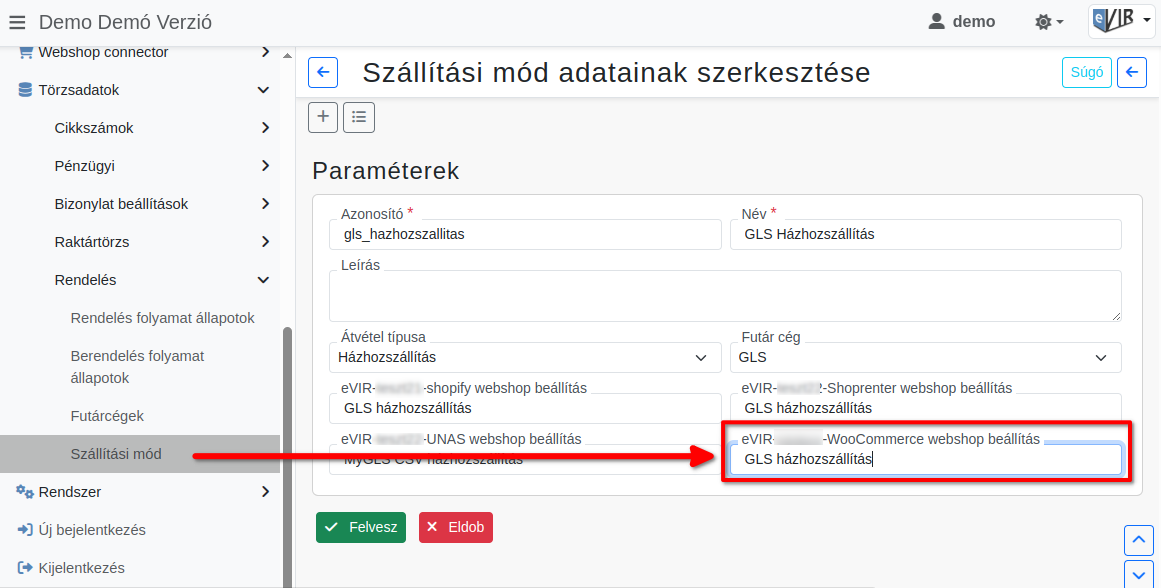1161x588 pixels.
Task: Select Szállítási mód menu item
Action: click(x=140, y=454)
